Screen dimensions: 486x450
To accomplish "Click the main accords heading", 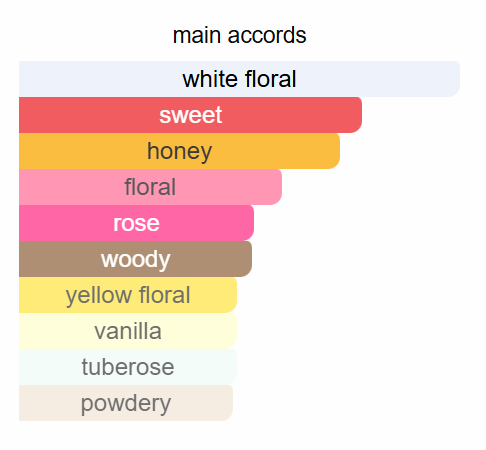I will point(239,35).
